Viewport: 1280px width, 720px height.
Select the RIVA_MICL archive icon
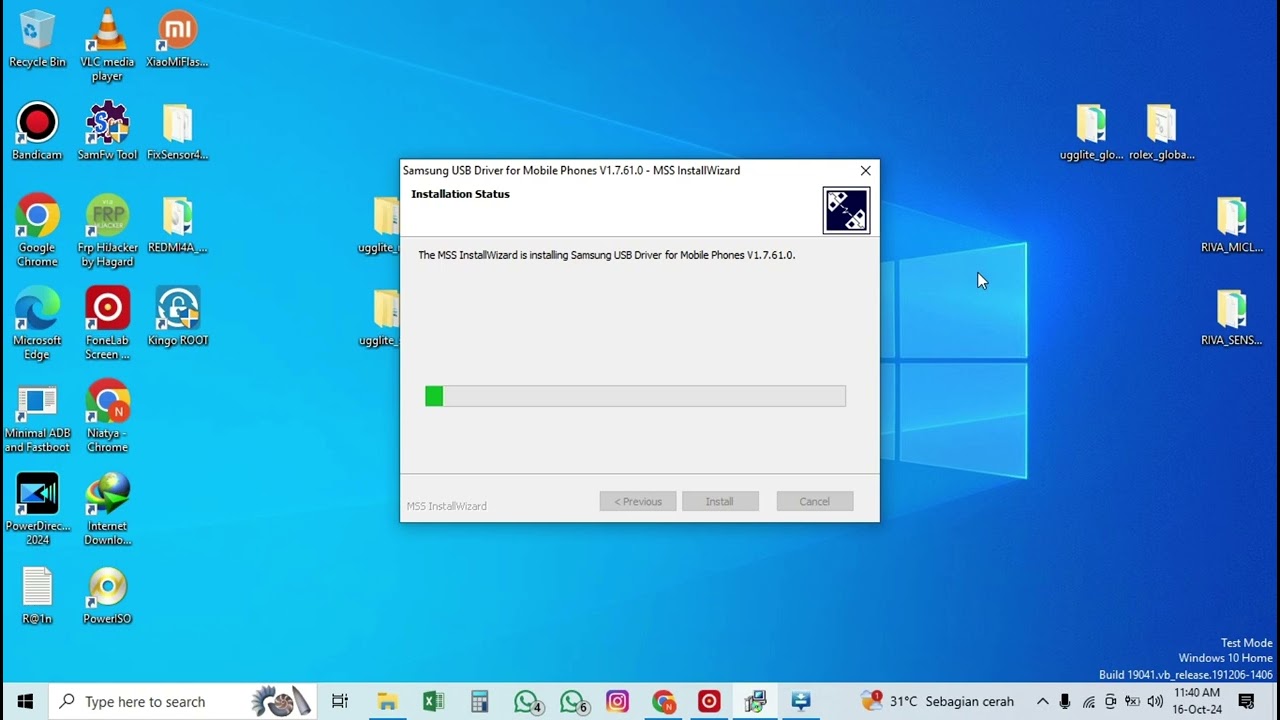click(x=1231, y=224)
